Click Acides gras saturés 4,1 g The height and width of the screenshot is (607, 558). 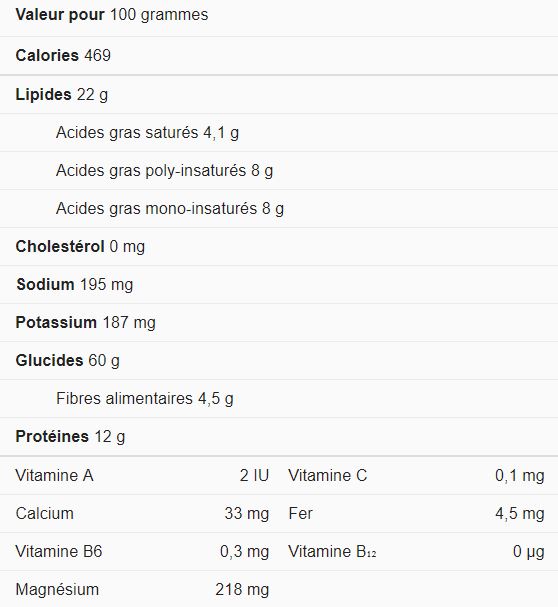tap(147, 133)
